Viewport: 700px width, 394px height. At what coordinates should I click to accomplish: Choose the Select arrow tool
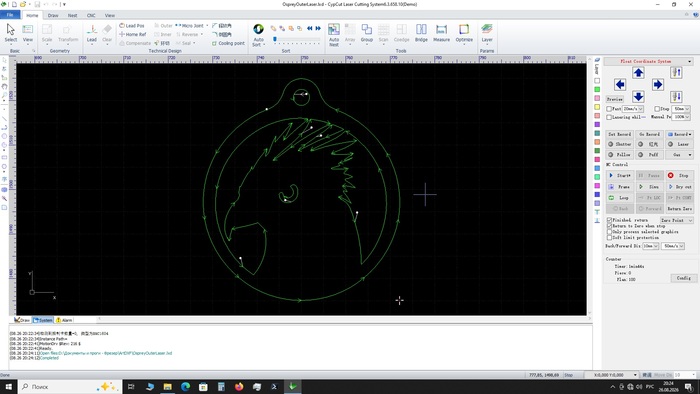click(11, 33)
